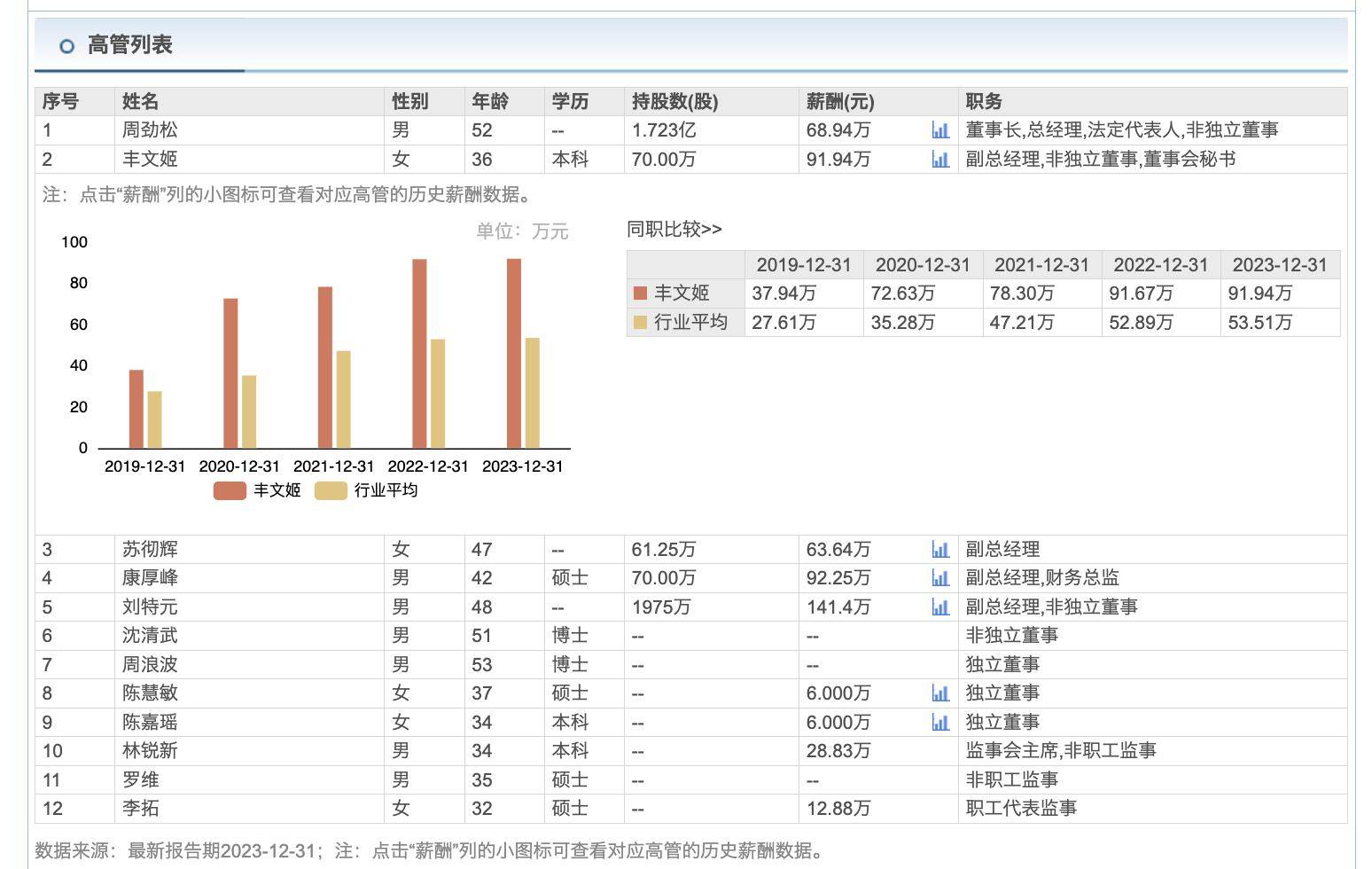1372x869 pixels.
Task: Click the 2023-12-31 header in comparison table
Action: [1280, 264]
